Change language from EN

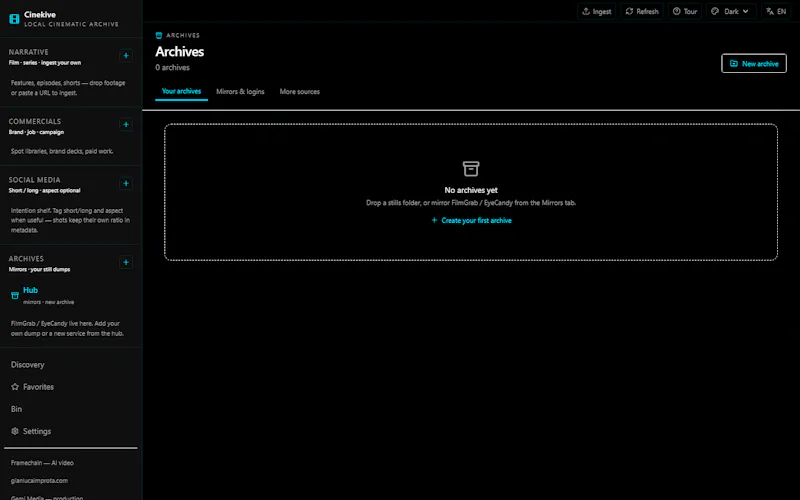776,11
